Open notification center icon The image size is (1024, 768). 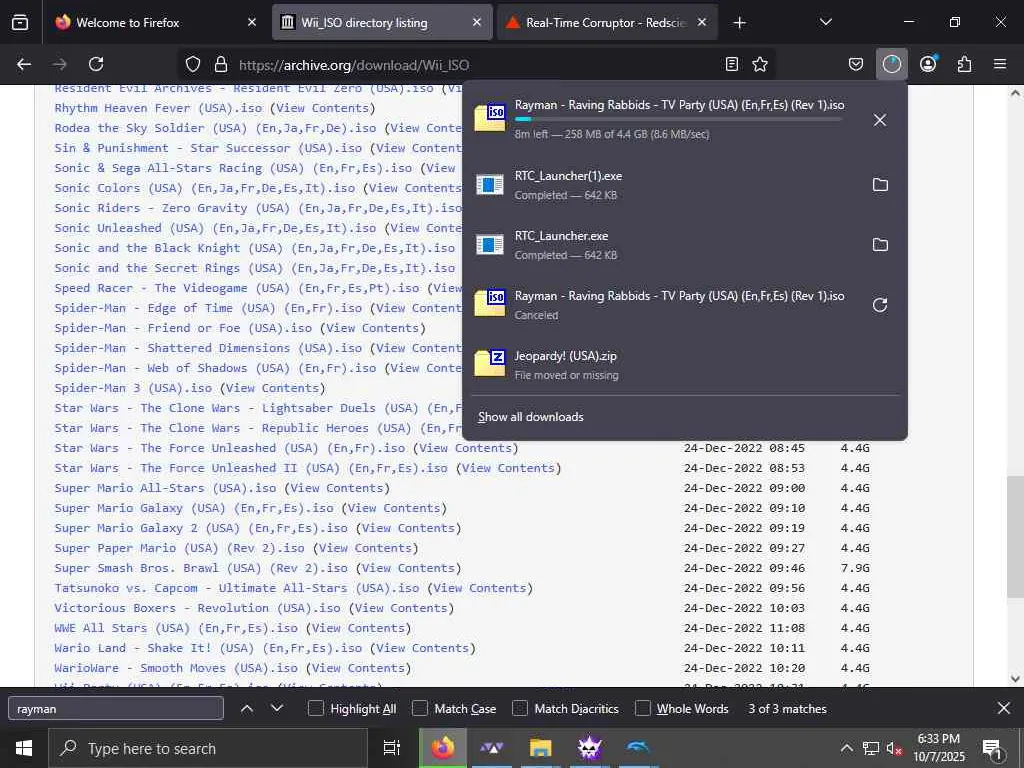coord(992,749)
